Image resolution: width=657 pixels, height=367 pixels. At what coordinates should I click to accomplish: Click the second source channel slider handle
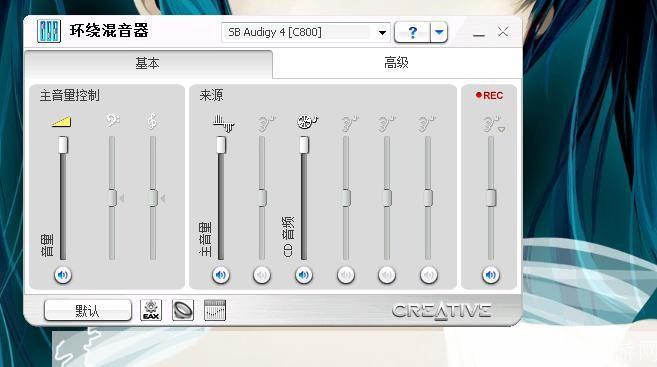click(262, 198)
